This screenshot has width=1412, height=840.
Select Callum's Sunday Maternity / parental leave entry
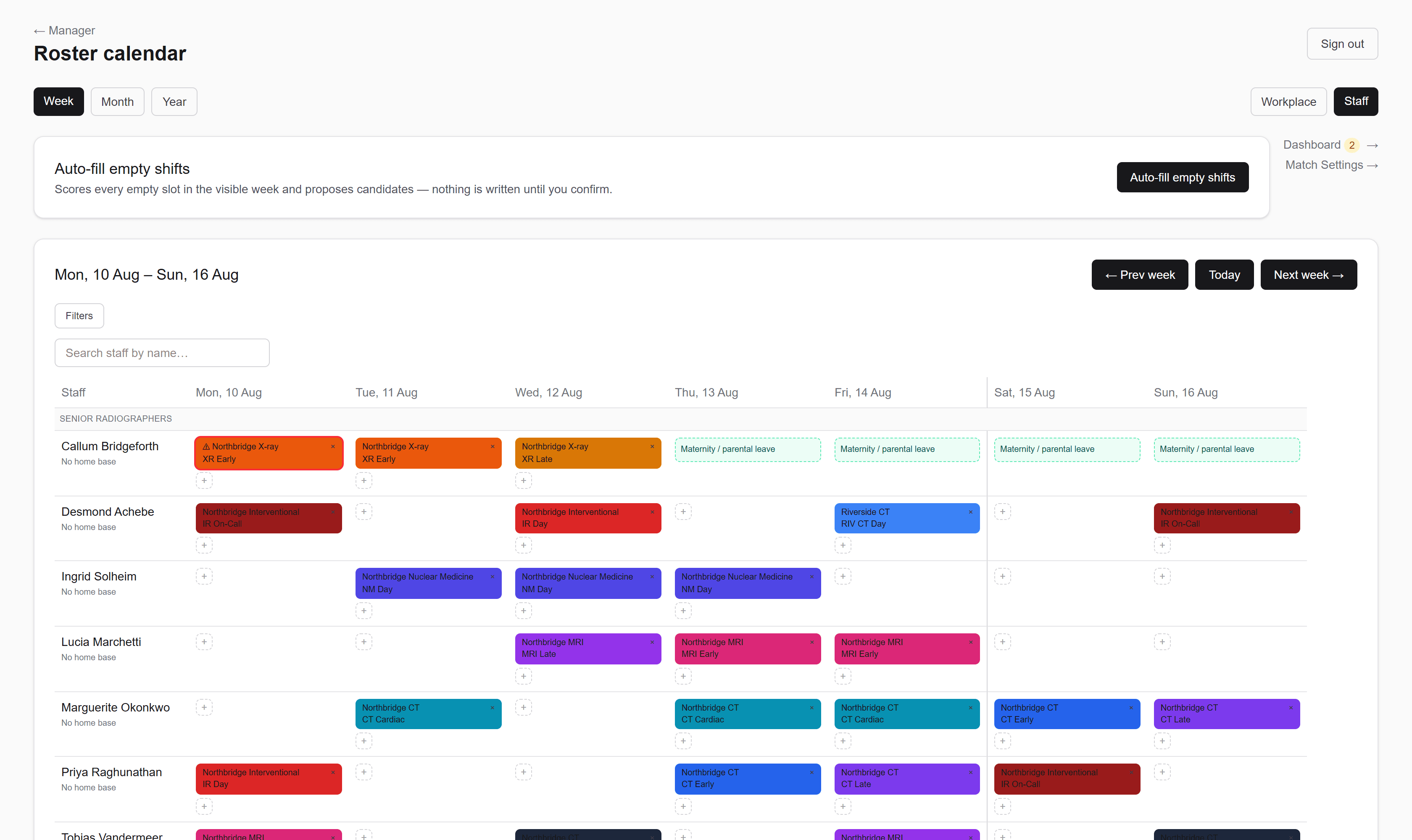click(x=1227, y=449)
